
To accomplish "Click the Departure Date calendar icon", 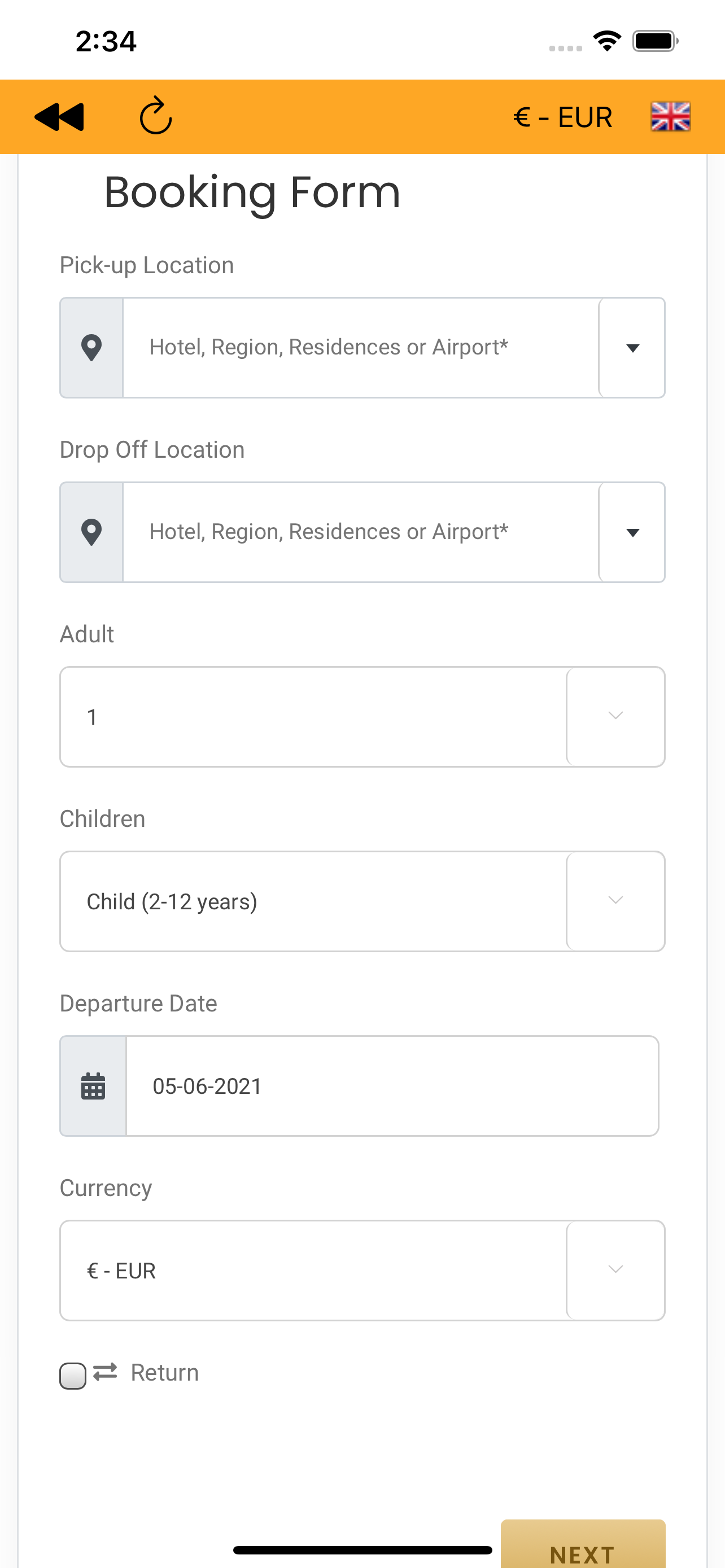I will click(x=93, y=1086).
